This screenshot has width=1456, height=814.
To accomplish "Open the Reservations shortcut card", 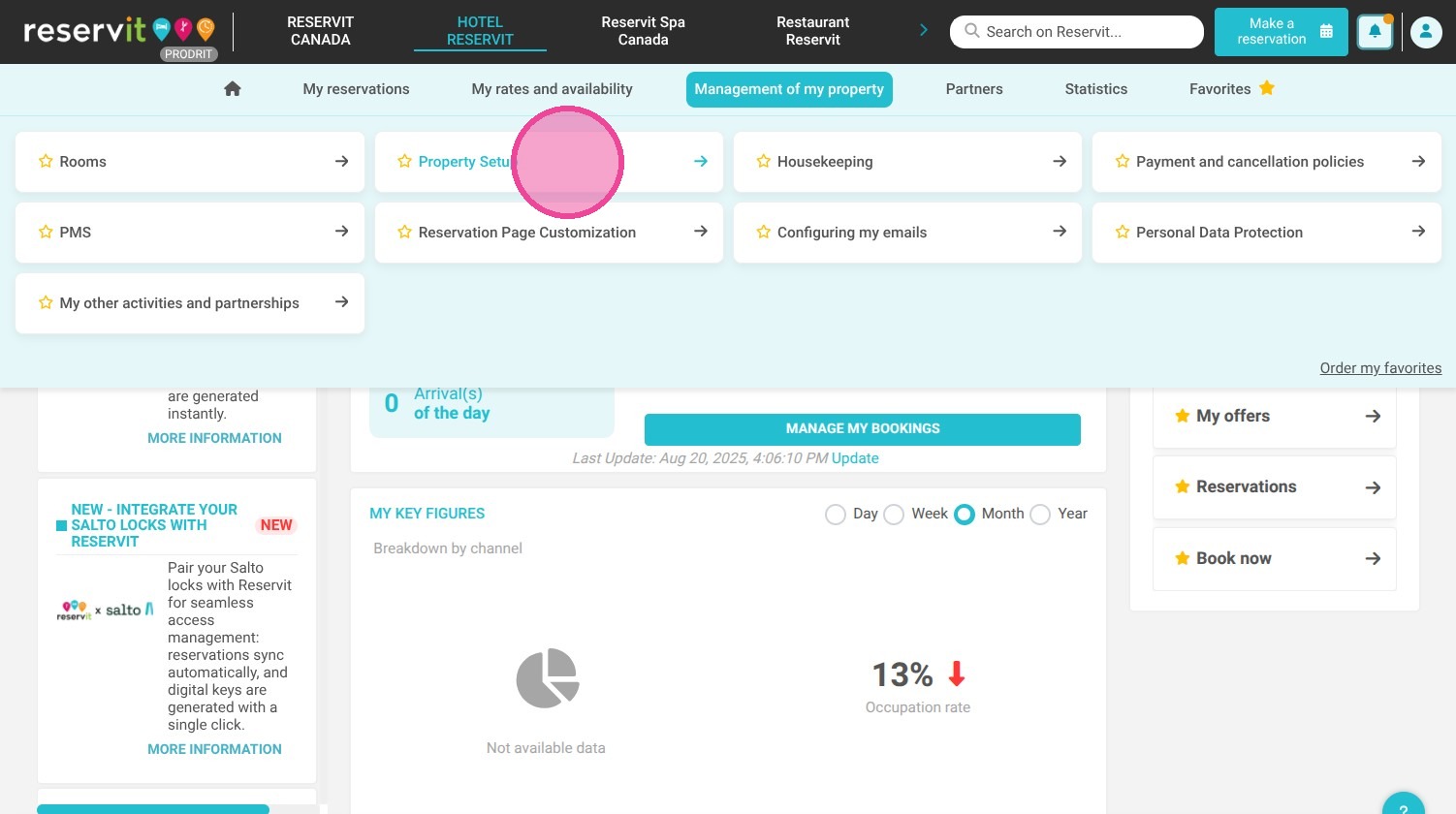I will pos(1275,487).
